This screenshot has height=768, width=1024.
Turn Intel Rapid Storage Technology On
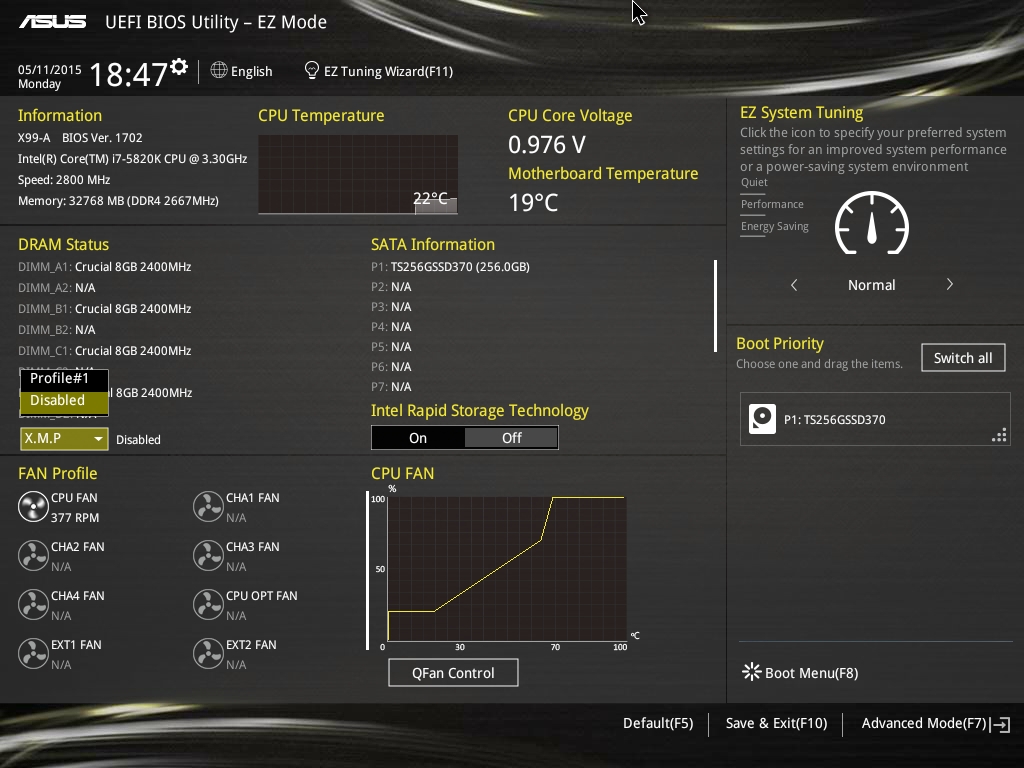click(418, 438)
